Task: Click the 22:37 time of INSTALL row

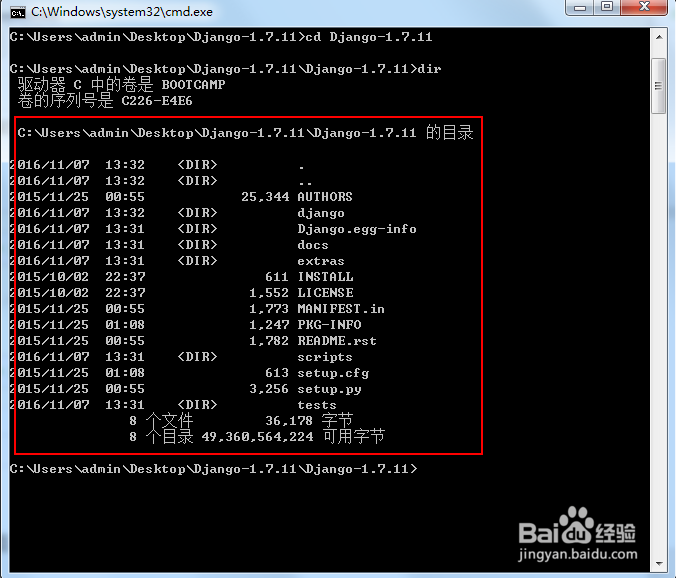Action: (125, 277)
